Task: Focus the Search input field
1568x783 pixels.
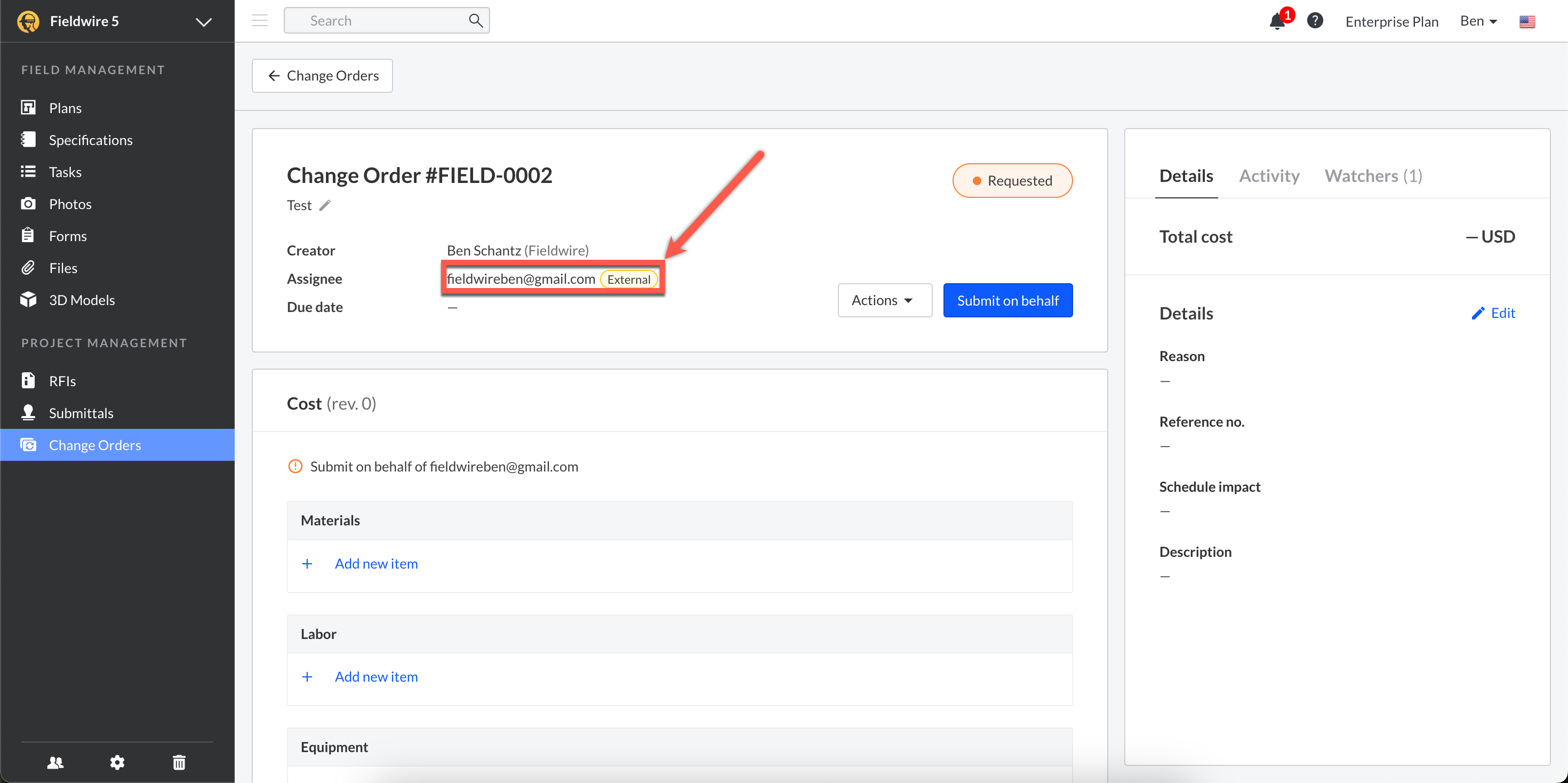Action: pos(378,21)
